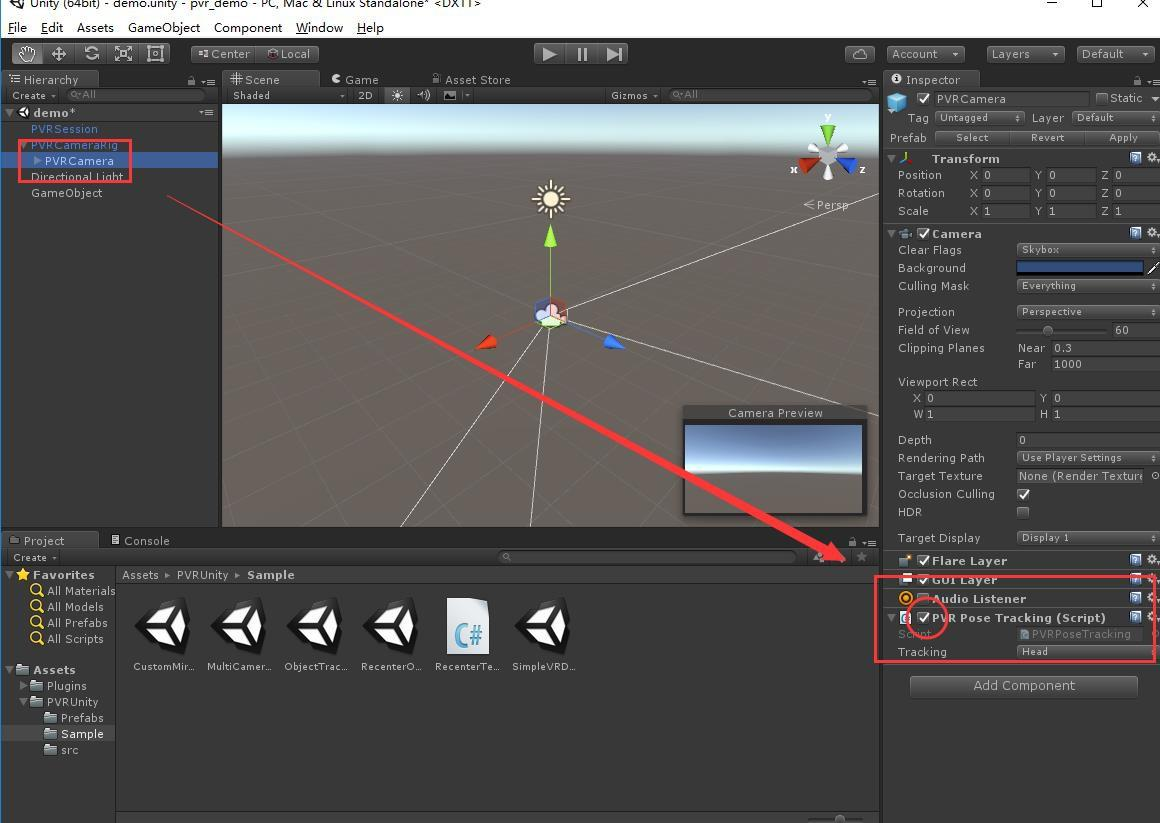The height and width of the screenshot is (823, 1160).
Task: Adjust the Field of View slider
Action: (x=1062, y=330)
